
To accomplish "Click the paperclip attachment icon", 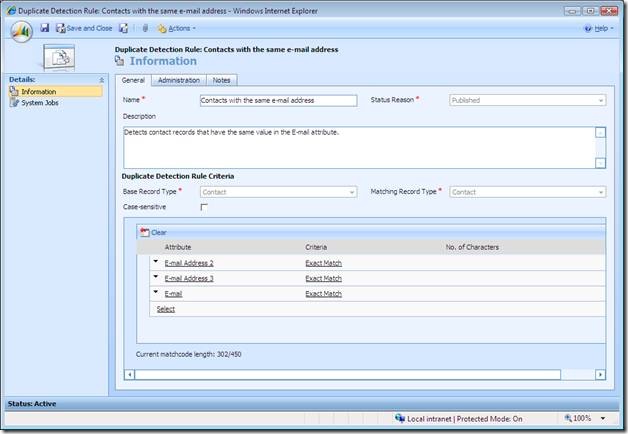I will click(145, 28).
